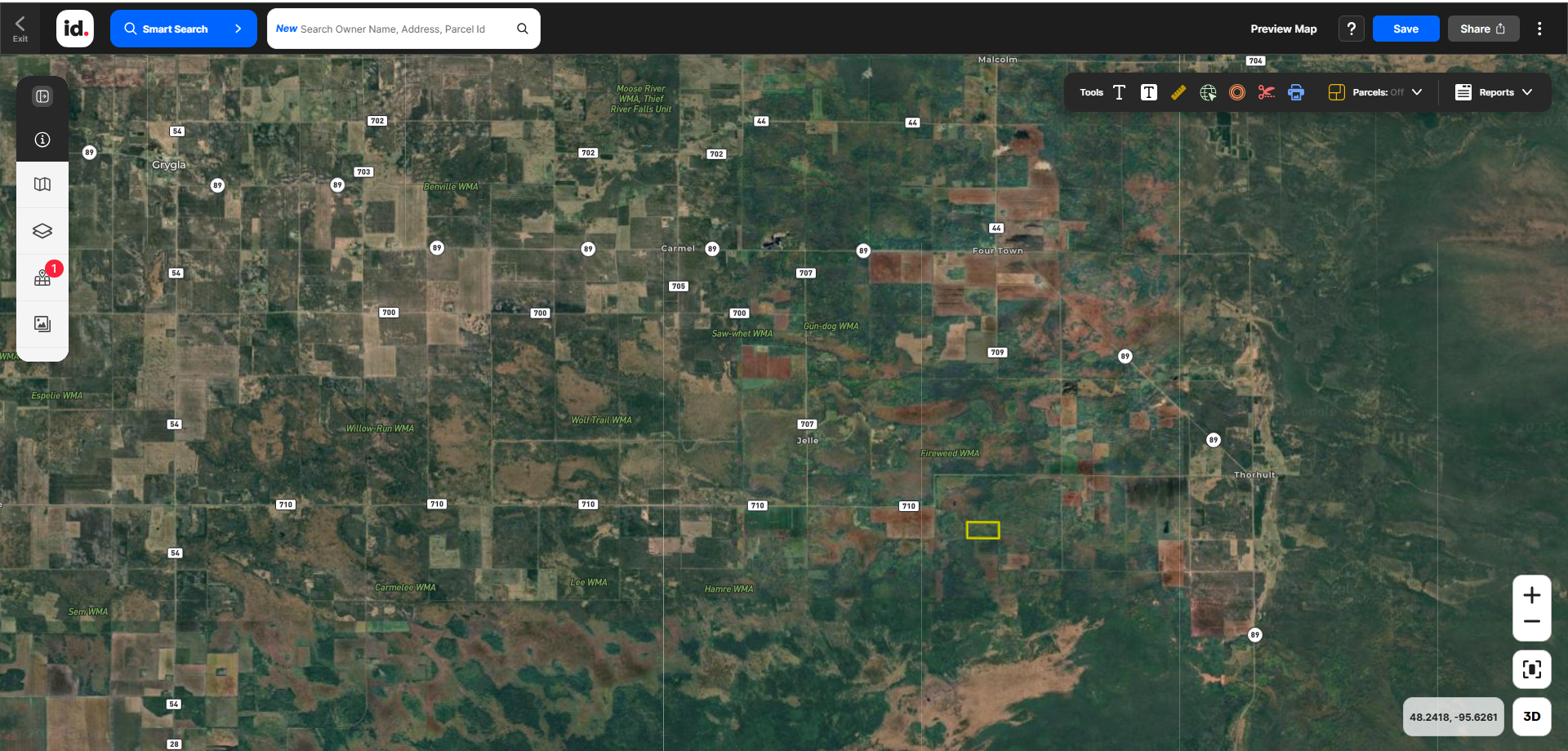The height and width of the screenshot is (751, 1568).
Task: Select the plain text annotation tool
Action: [1119, 92]
